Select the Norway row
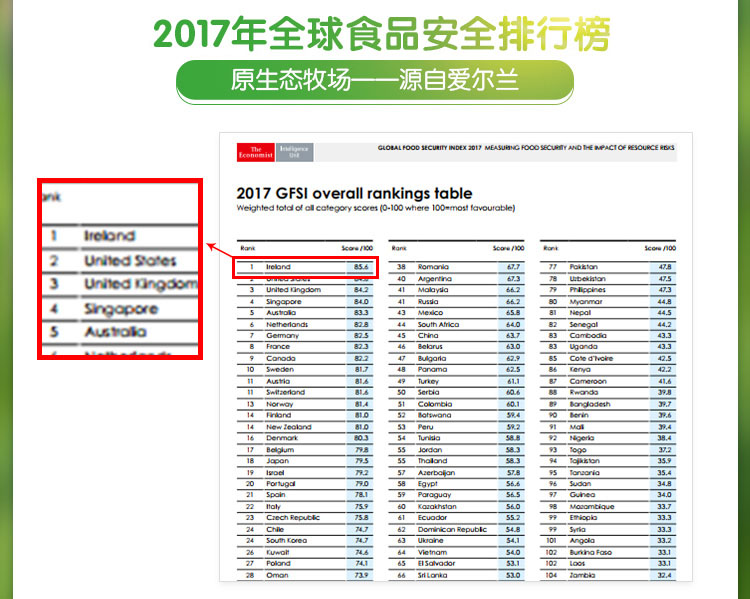750x599 pixels. (305, 404)
